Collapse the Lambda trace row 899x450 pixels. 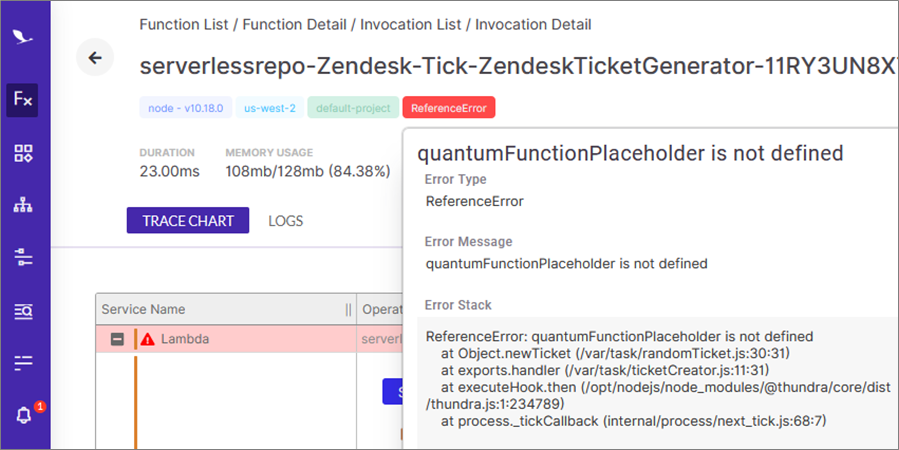click(x=117, y=339)
